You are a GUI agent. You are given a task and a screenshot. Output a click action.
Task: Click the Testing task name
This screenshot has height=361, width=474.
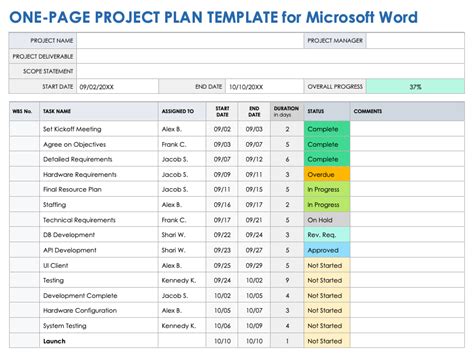tap(53, 280)
